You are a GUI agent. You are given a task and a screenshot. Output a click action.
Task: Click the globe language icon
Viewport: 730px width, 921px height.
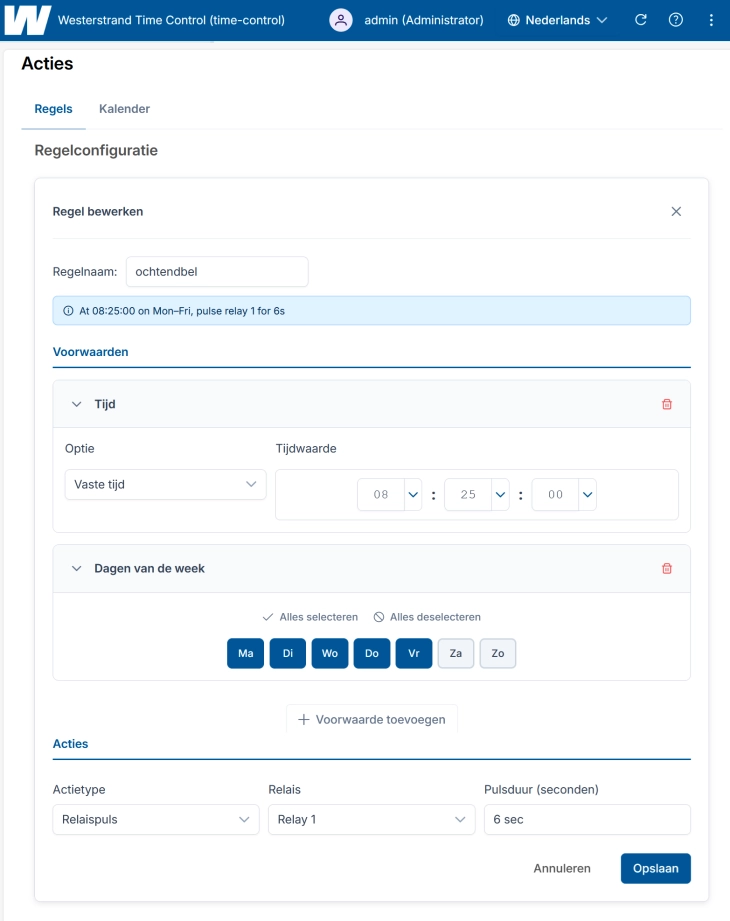pyautogui.click(x=513, y=20)
